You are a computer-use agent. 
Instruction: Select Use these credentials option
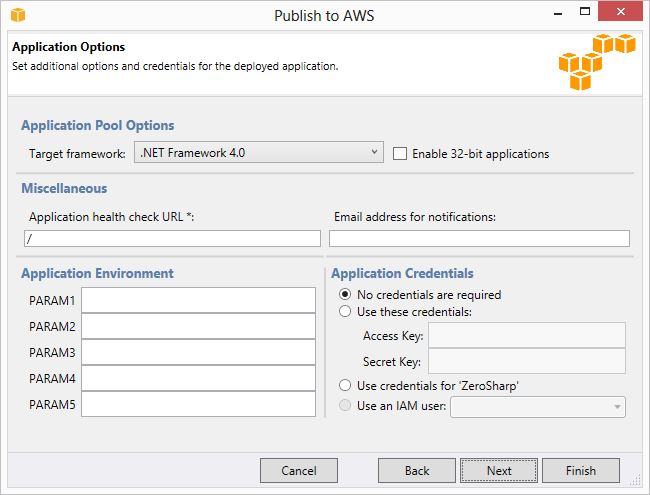tap(345, 311)
